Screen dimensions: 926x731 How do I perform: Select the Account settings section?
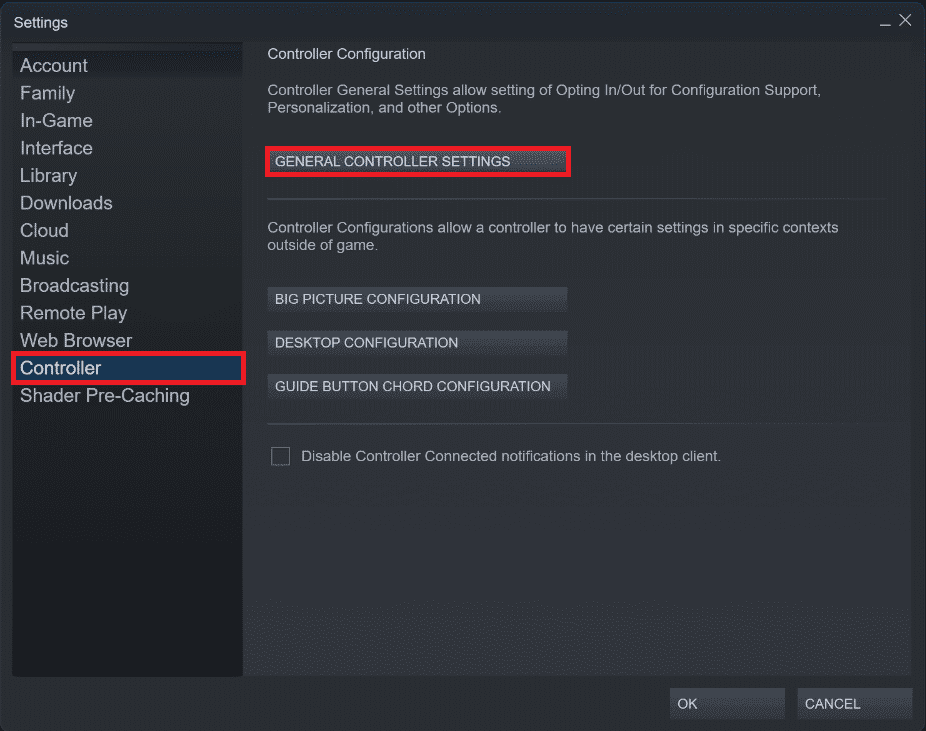click(x=53, y=65)
